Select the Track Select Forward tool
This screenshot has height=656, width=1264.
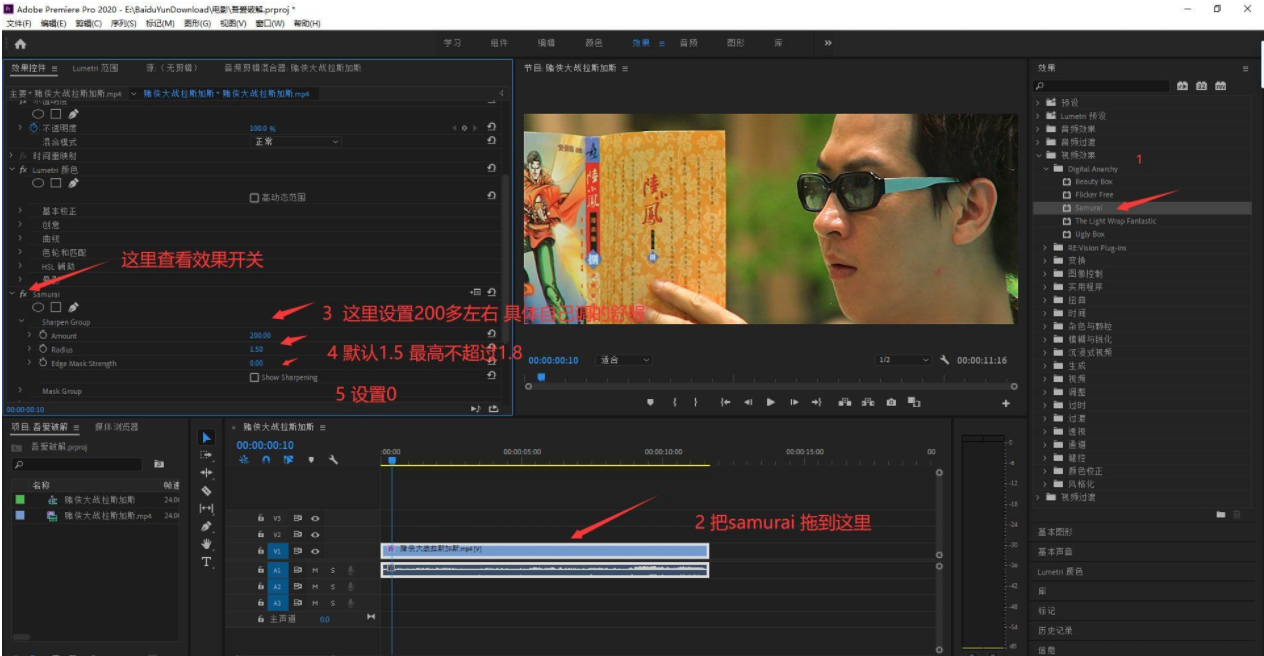[x=207, y=454]
